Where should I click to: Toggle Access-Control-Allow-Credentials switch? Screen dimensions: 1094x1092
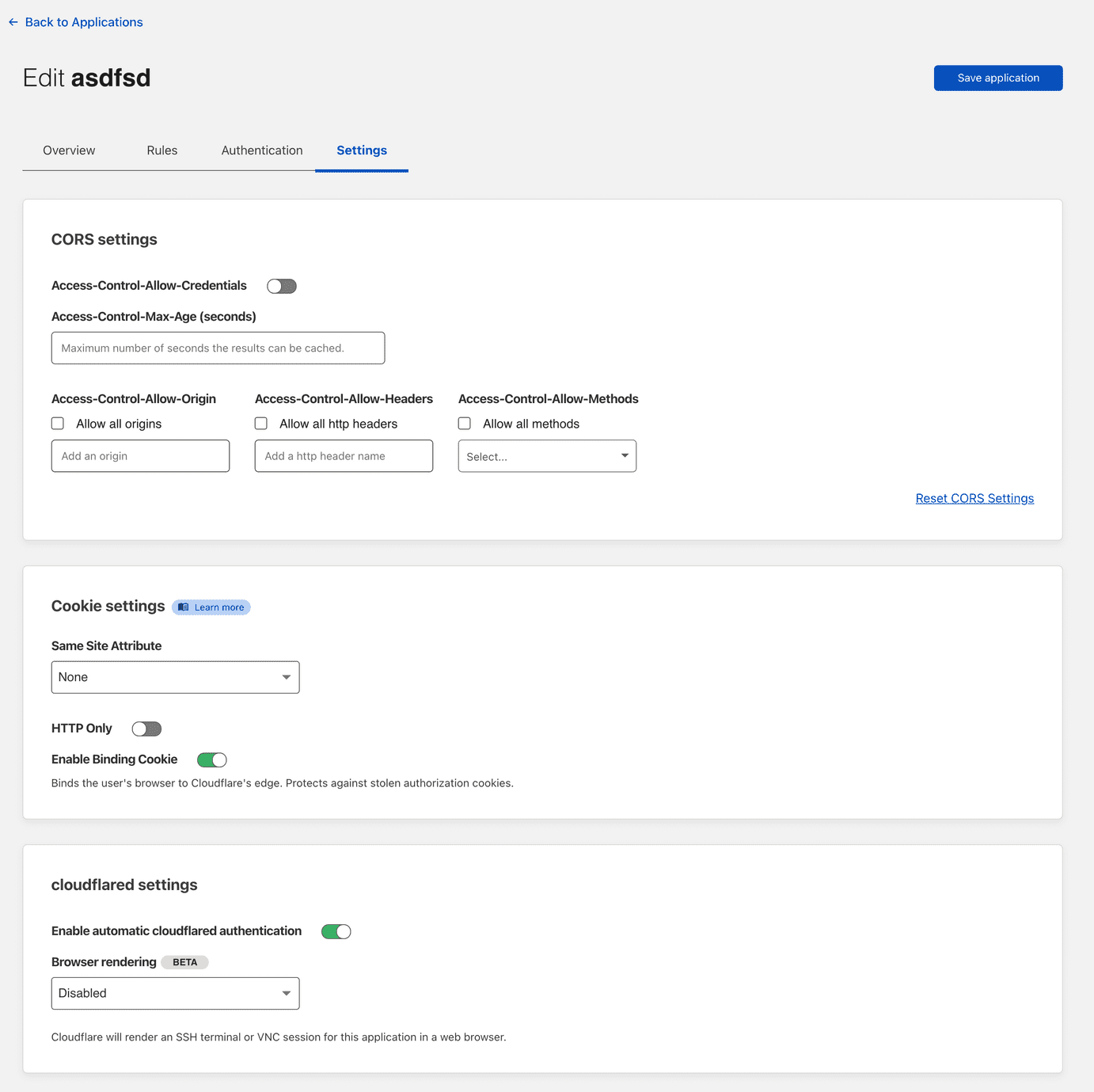(281, 286)
